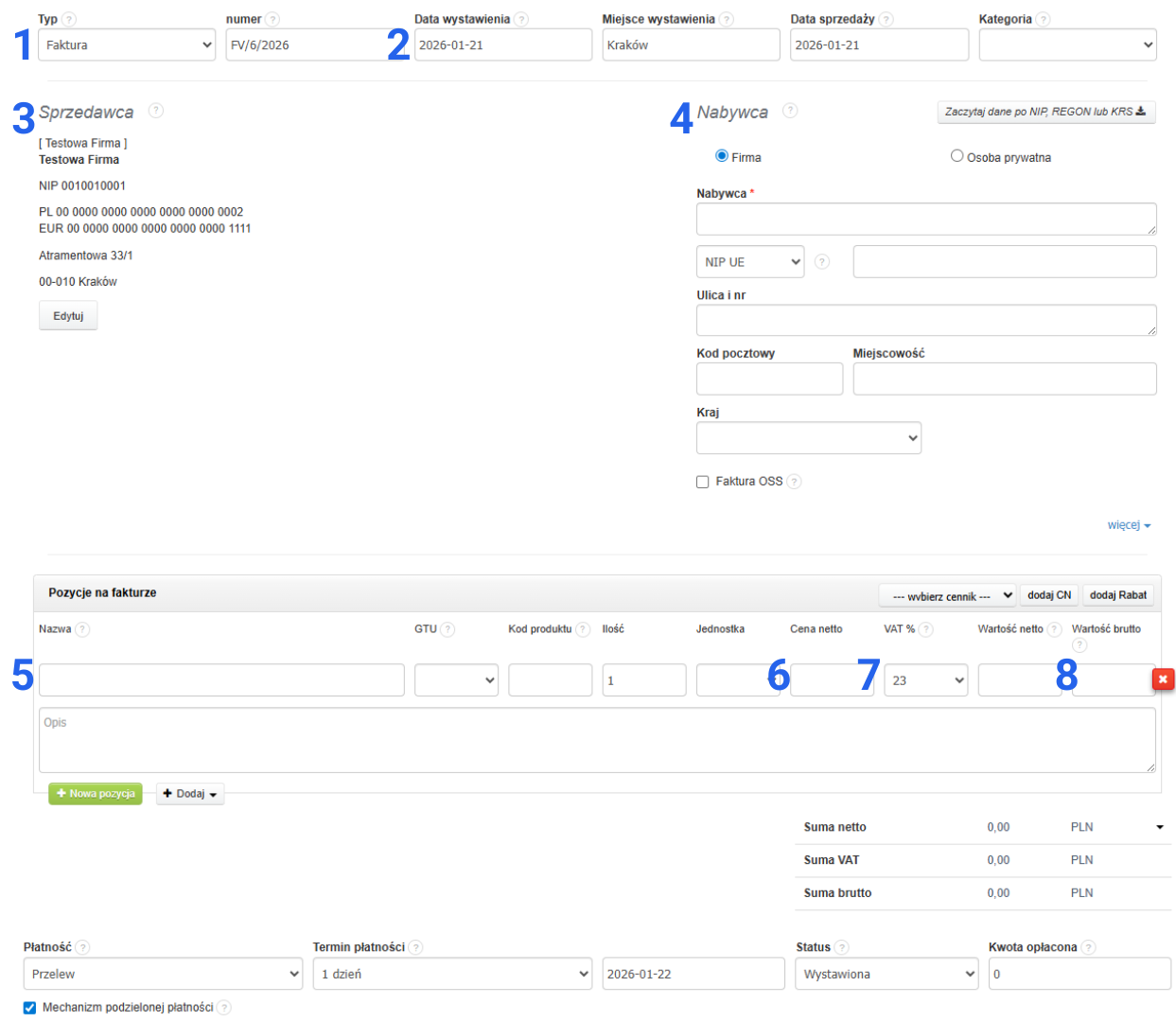Delete the invoice row with red X
The height and width of the screenshot is (1022, 1176).
pos(1163,678)
